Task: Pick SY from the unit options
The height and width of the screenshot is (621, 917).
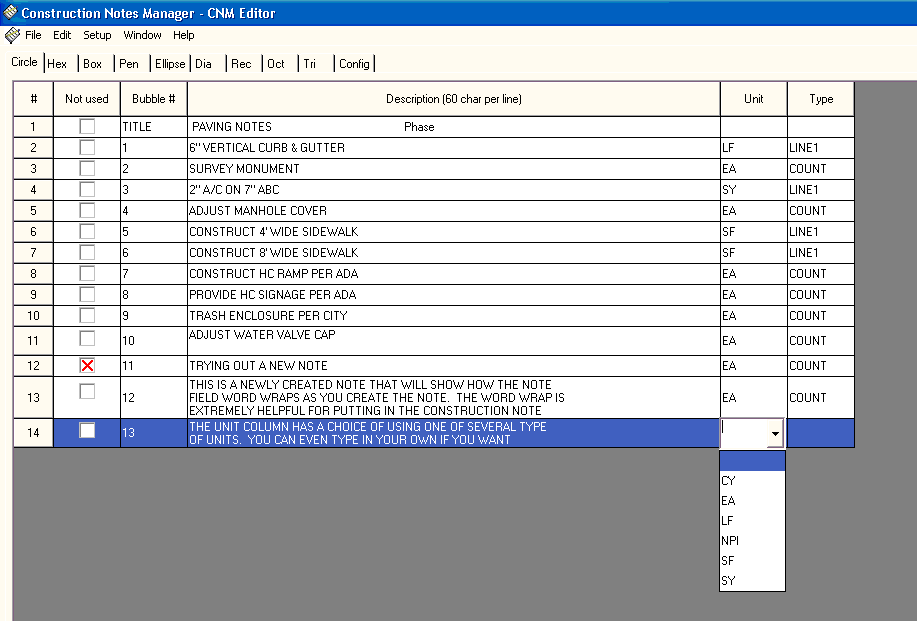Action: [x=729, y=581]
